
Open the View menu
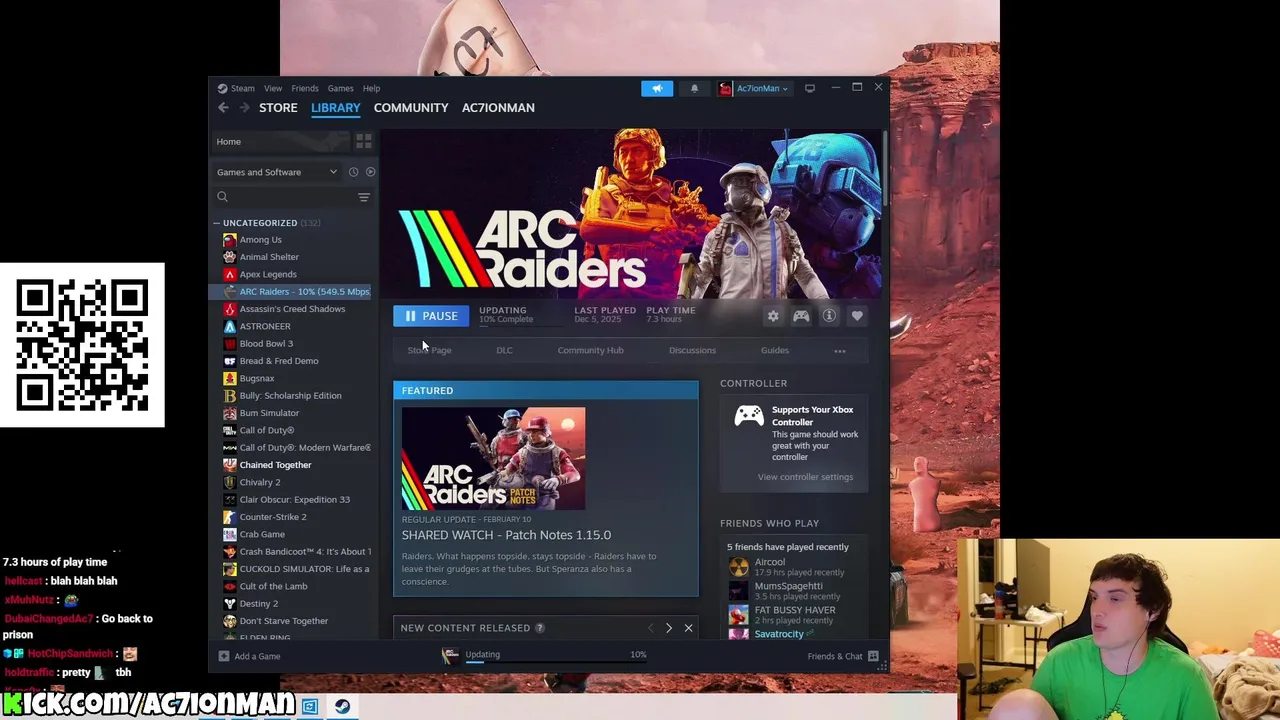click(x=272, y=88)
